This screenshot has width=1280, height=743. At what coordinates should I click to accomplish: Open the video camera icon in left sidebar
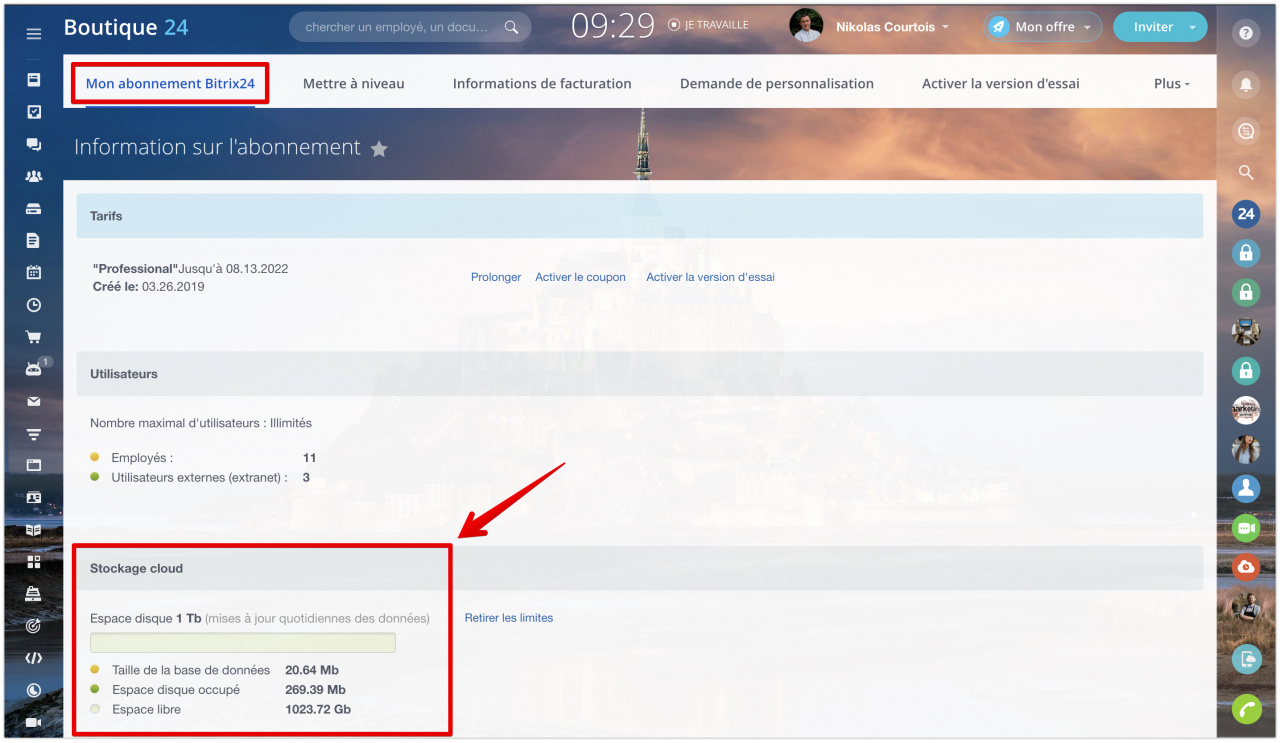click(x=33, y=722)
